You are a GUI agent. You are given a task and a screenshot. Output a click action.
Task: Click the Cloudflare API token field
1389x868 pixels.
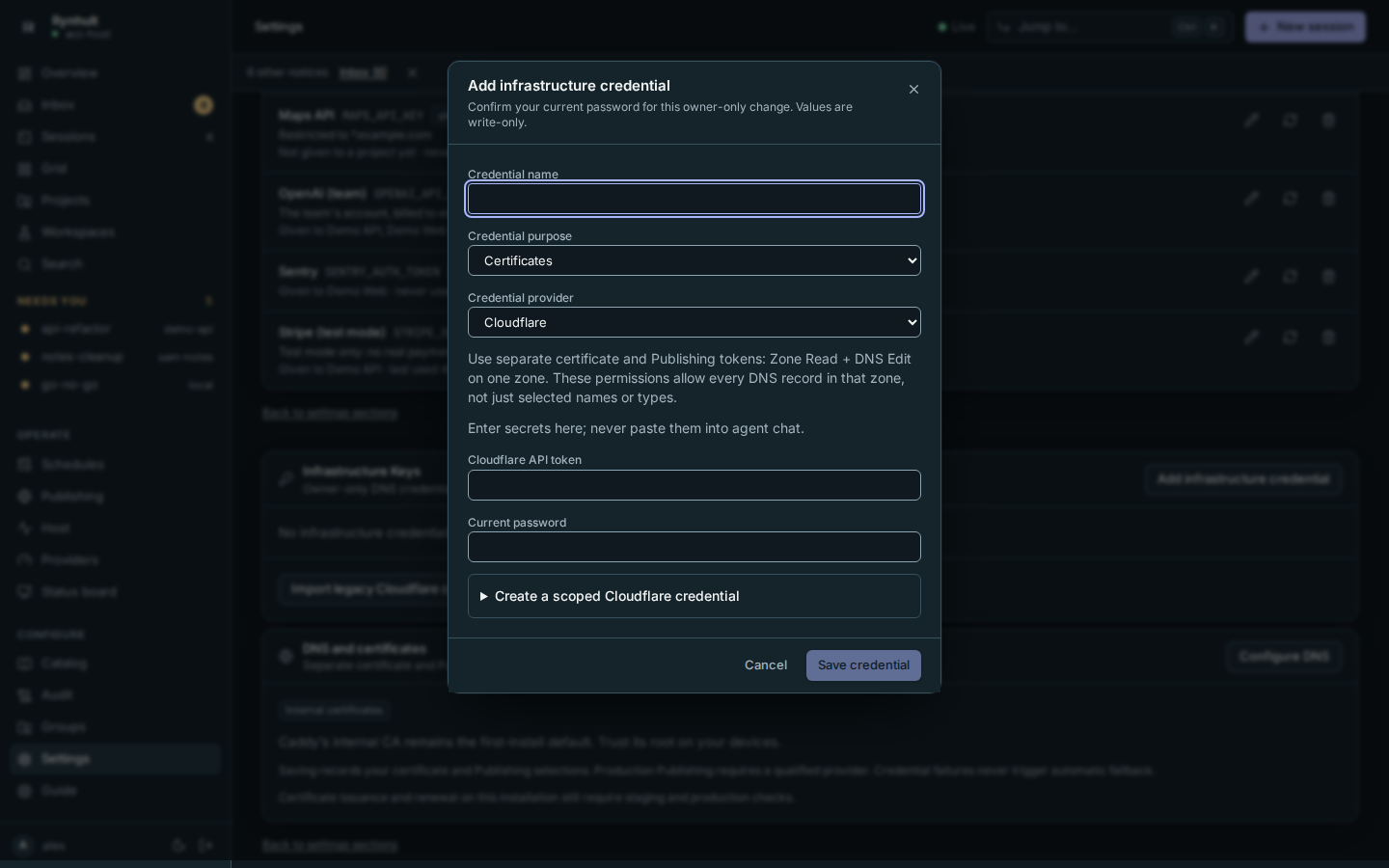[694, 485]
